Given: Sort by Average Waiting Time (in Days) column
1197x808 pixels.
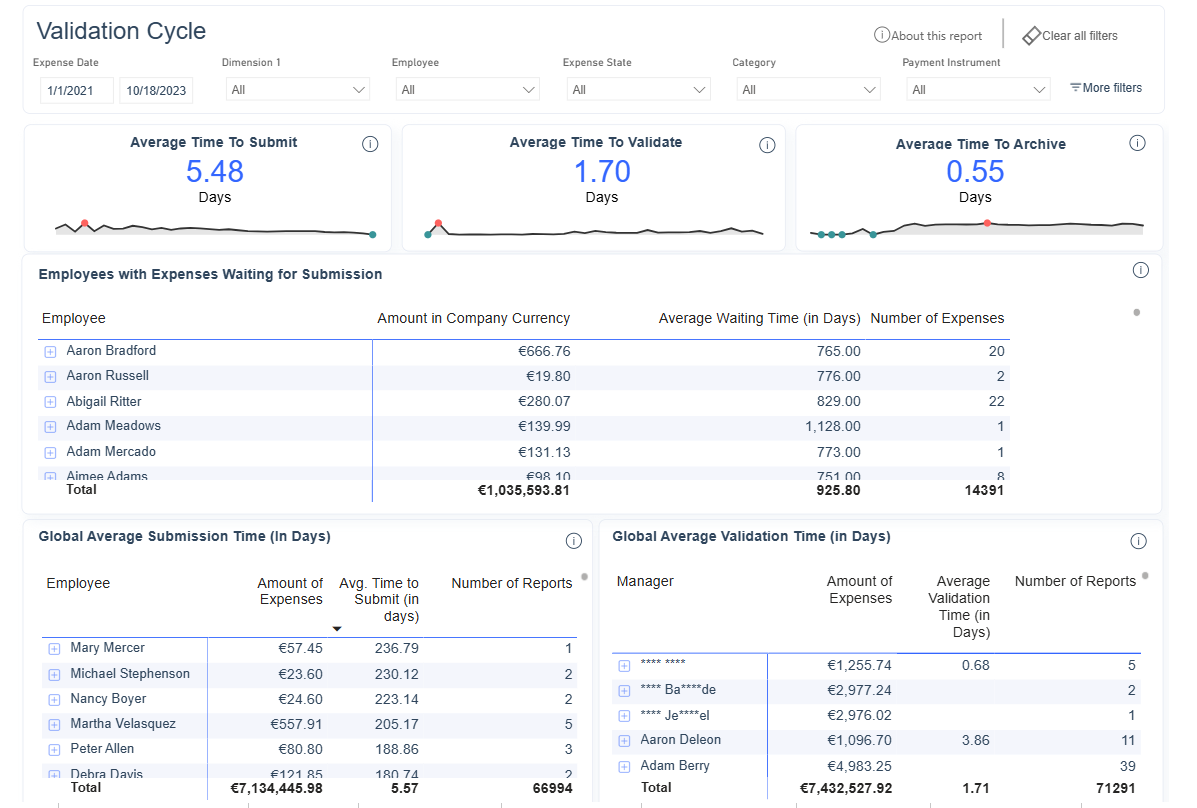Looking at the screenshot, I should (760, 318).
